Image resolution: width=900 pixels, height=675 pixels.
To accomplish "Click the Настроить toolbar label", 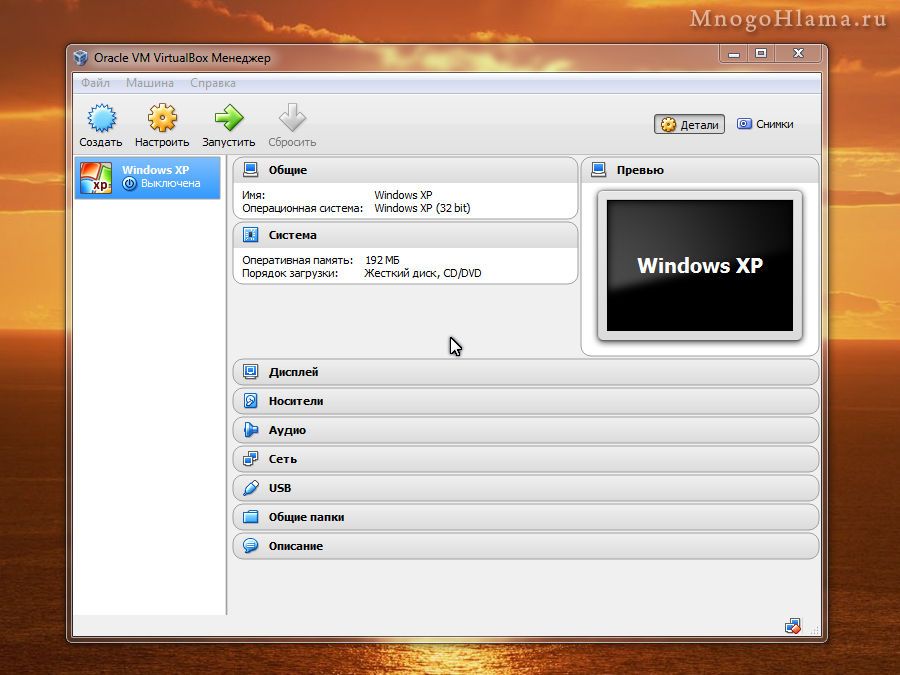I will (162, 142).
